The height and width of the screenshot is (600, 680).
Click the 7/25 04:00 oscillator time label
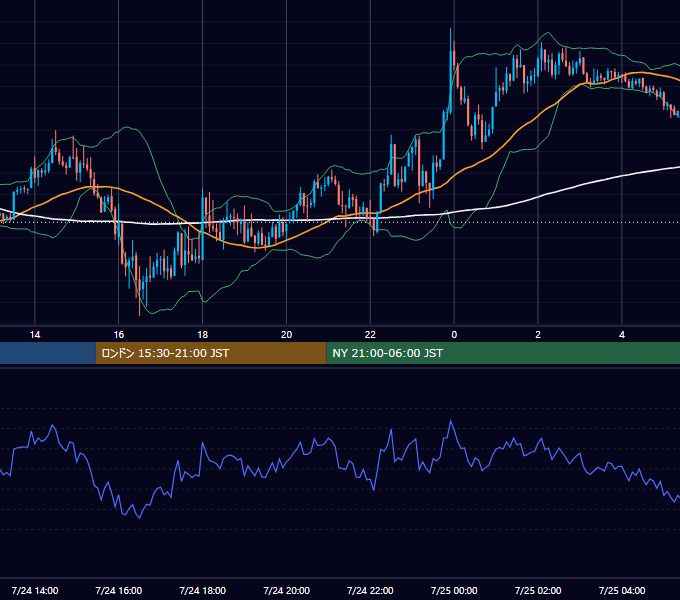point(622,590)
